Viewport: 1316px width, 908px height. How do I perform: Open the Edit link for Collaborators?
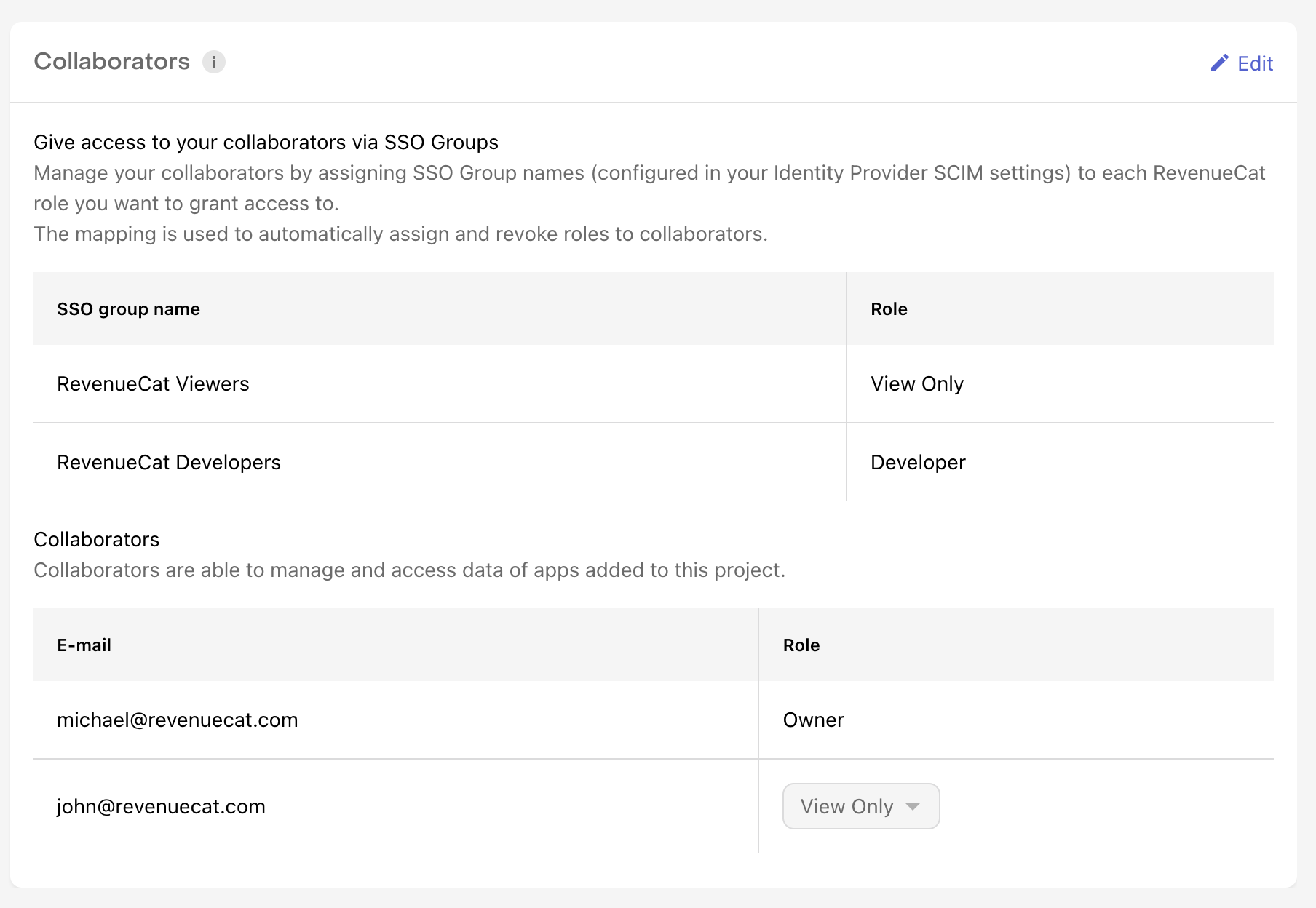[x=1242, y=63]
